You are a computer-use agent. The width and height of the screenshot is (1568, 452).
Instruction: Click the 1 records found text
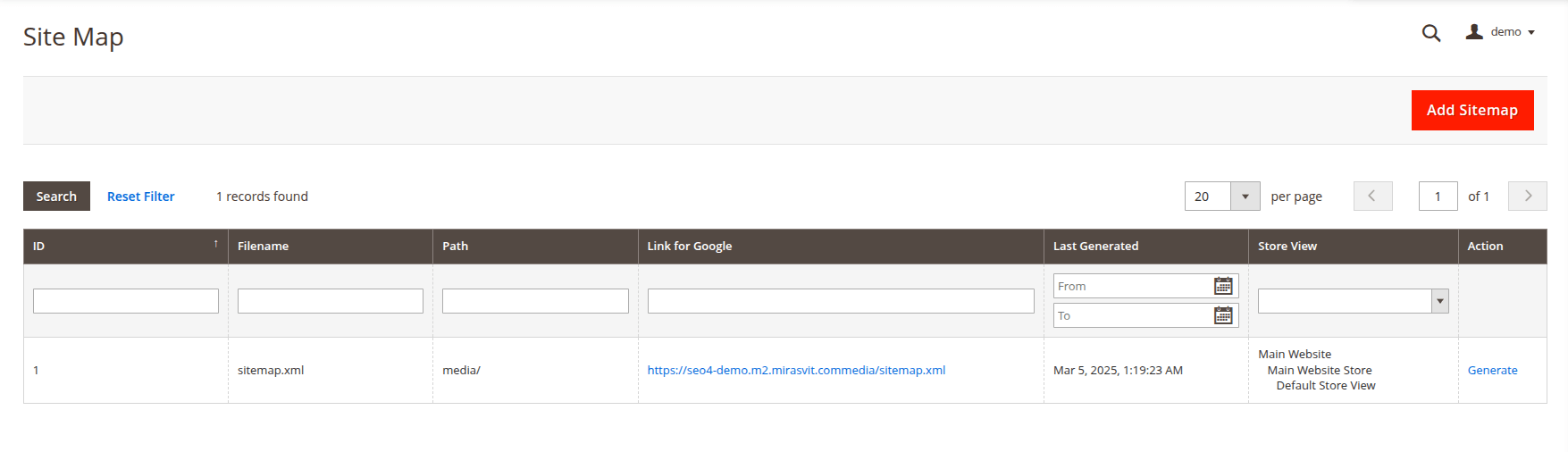[262, 197]
